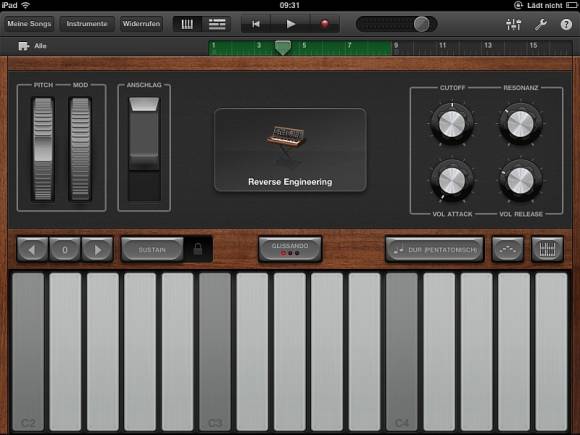Touch the Mod wheel

[80, 149]
